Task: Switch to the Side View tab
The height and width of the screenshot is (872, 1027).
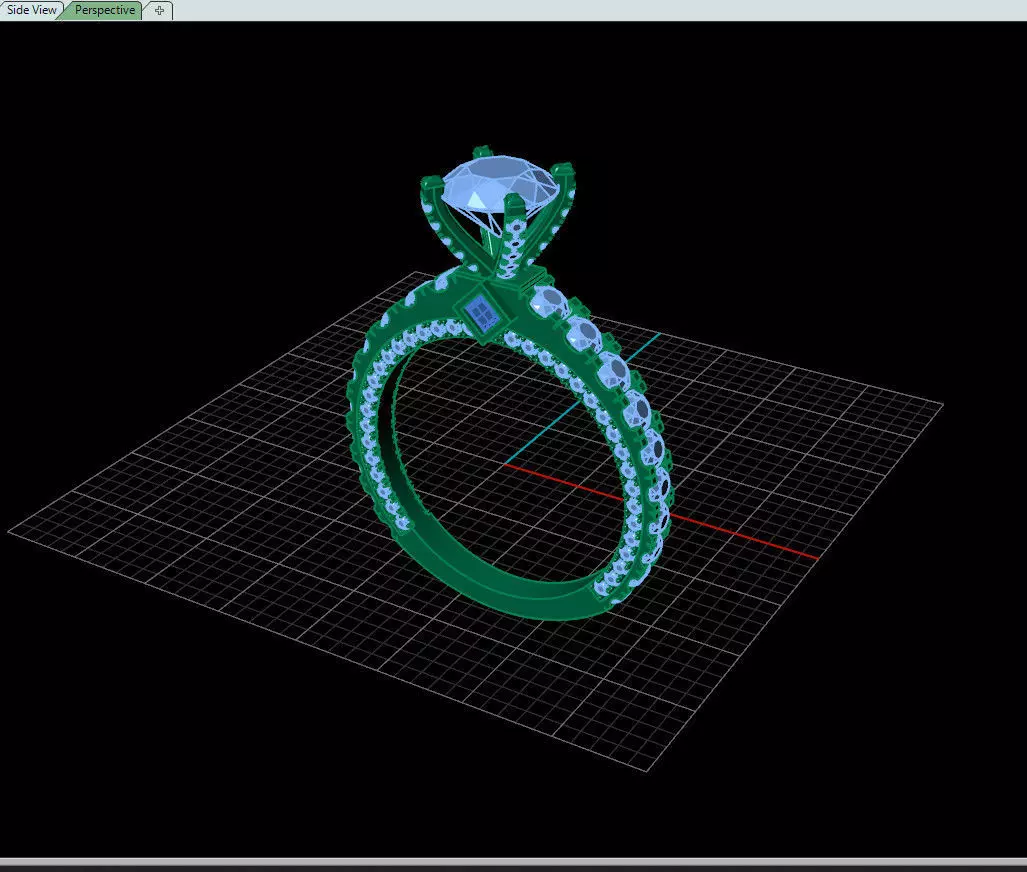Action: (30, 10)
